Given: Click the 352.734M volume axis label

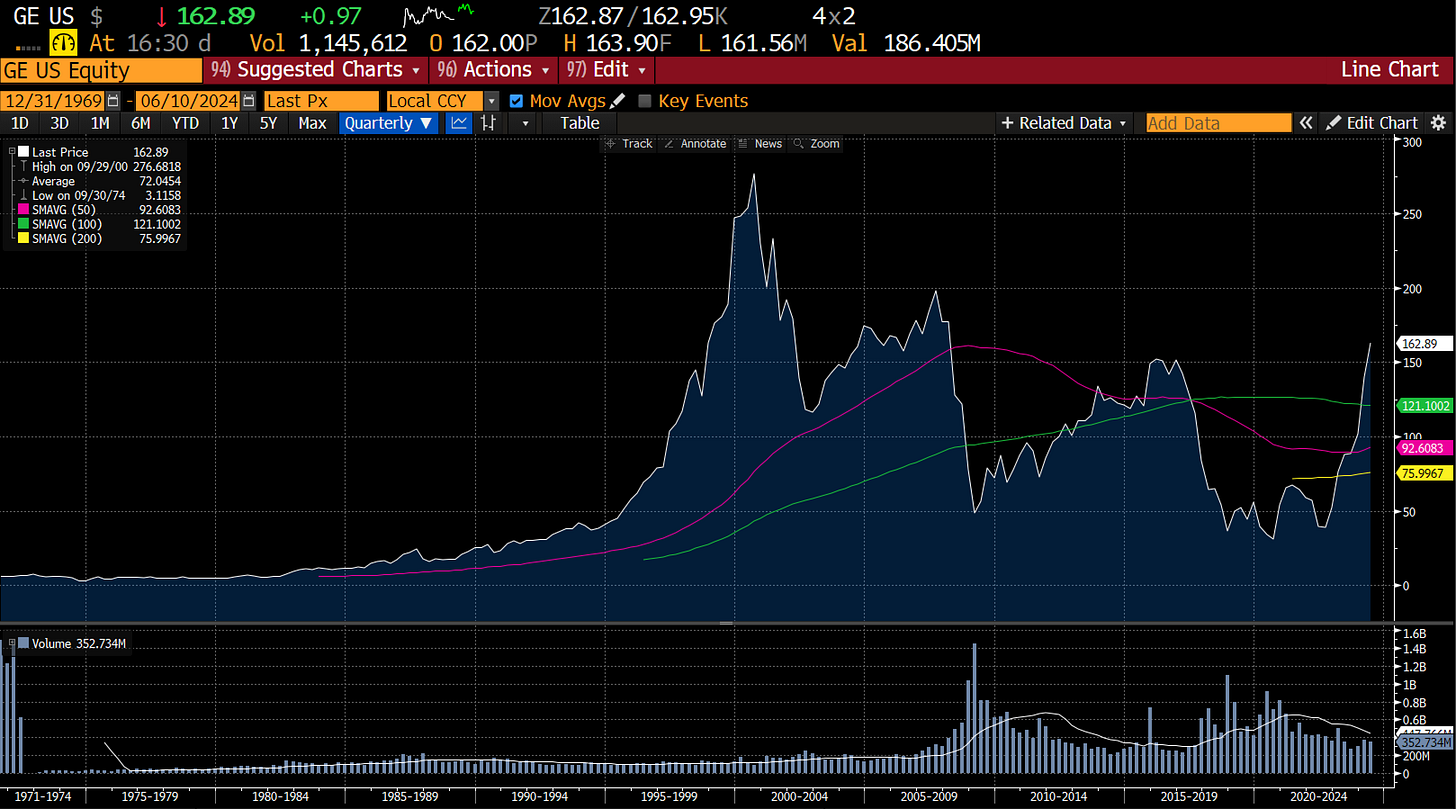Looking at the screenshot, I should [1424, 743].
